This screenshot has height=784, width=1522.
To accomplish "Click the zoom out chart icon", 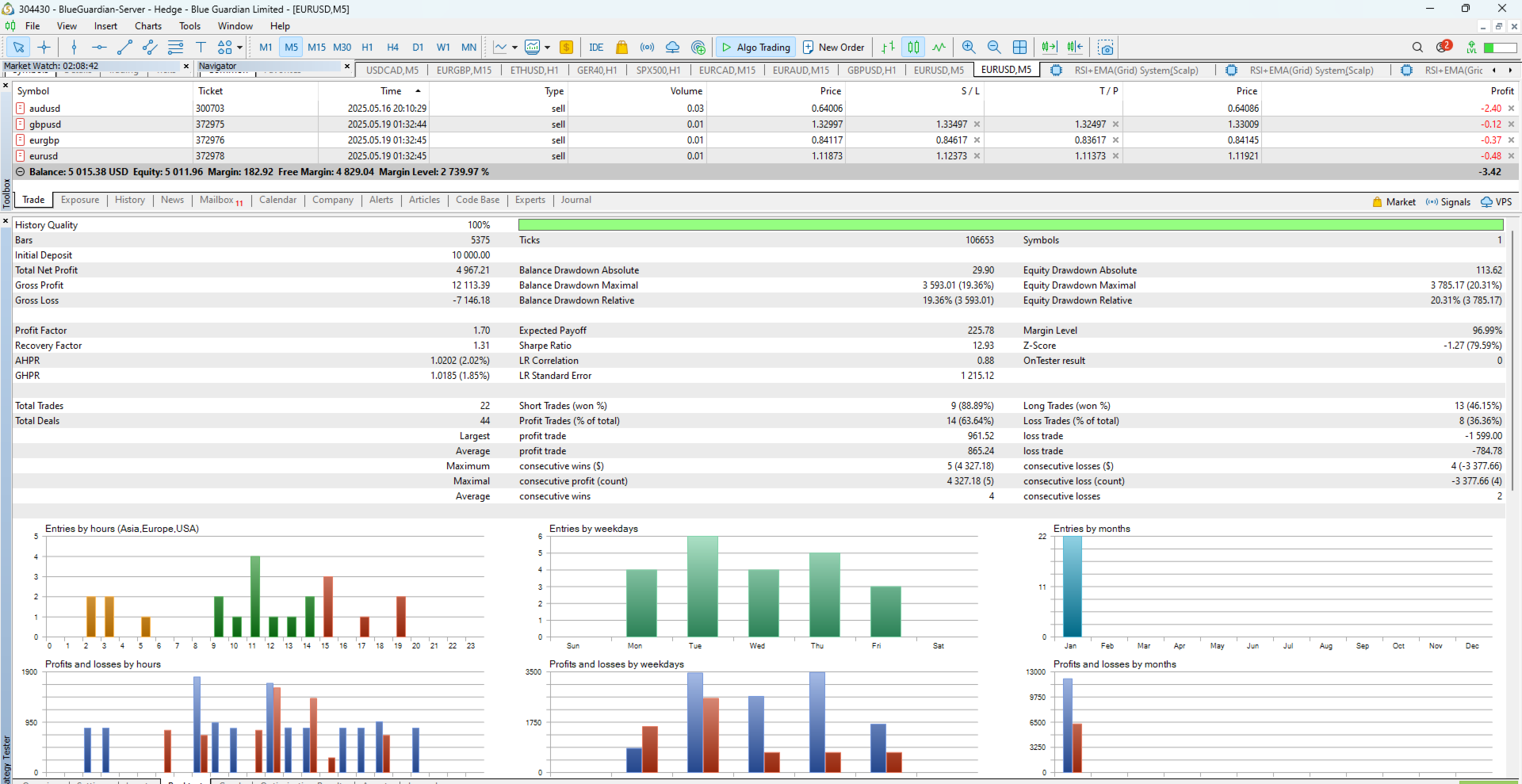I will (994, 48).
